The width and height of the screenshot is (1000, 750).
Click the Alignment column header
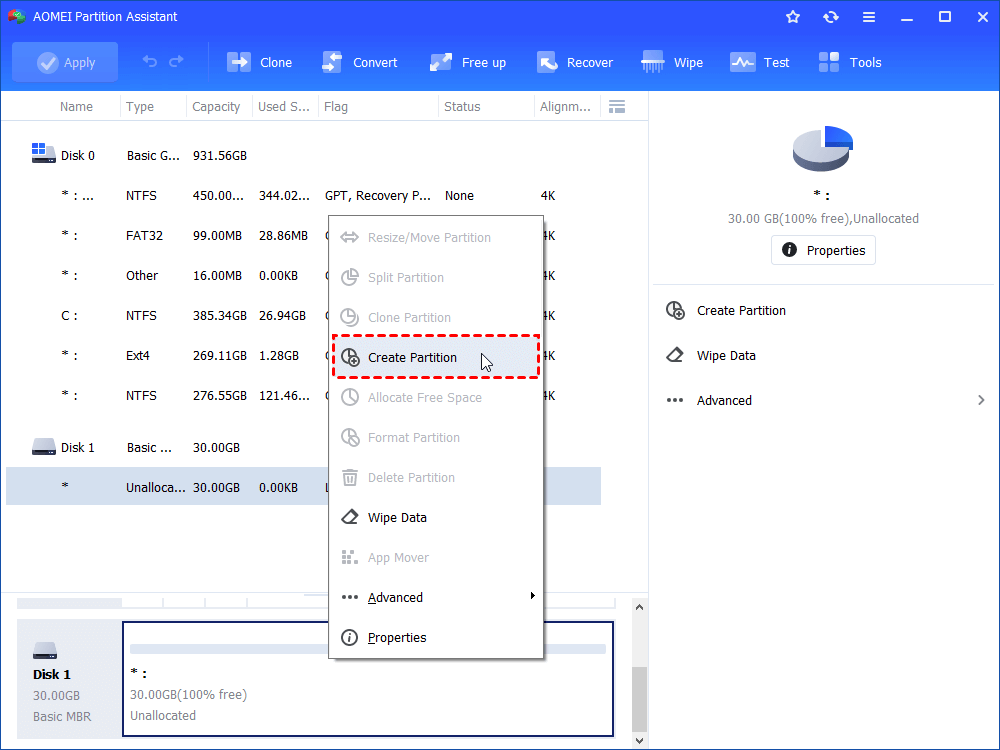point(565,107)
